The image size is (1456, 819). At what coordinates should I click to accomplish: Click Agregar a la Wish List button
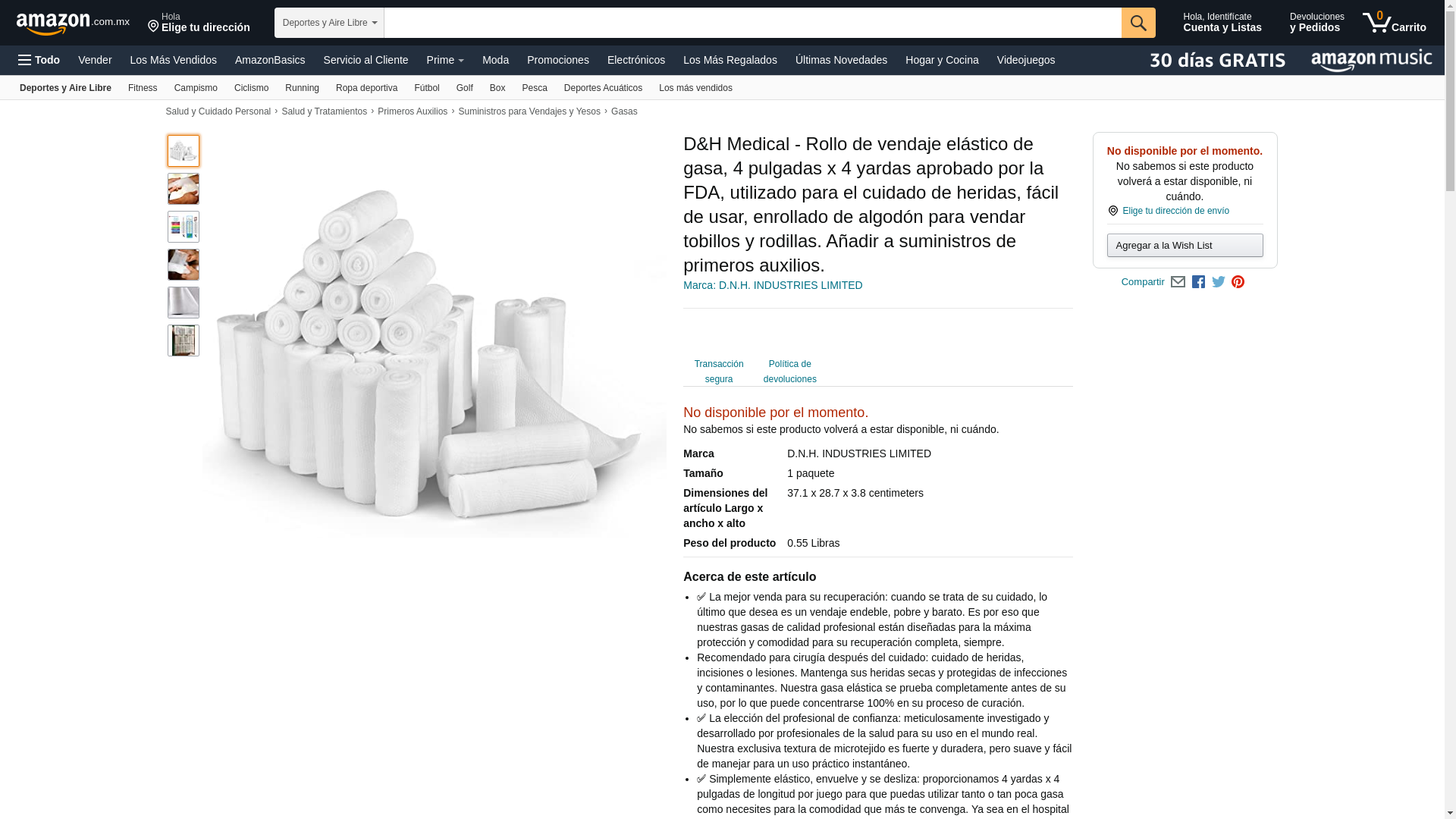(1185, 246)
